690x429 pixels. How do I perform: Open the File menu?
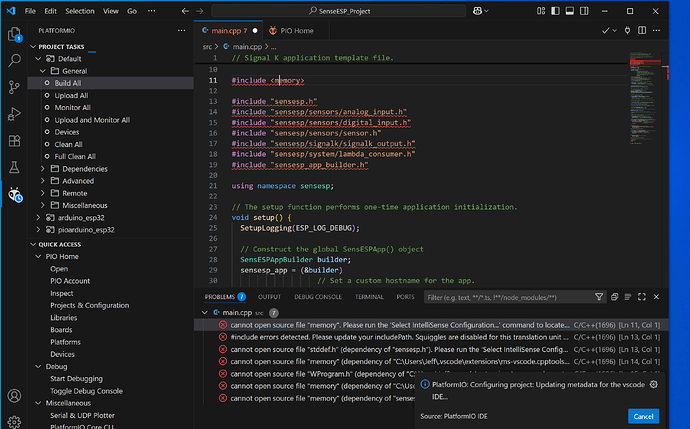pyautogui.click(x=30, y=11)
